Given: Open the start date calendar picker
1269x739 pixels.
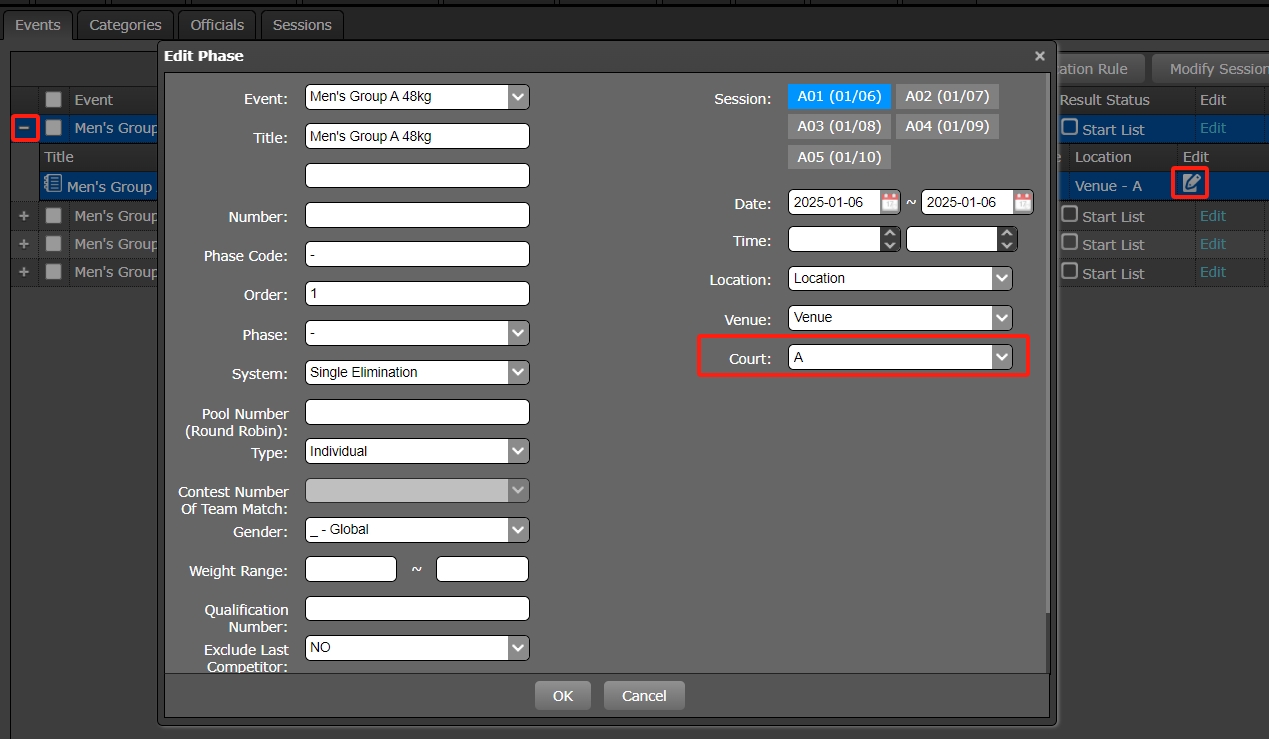Looking at the screenshot, I should (889, 202).
